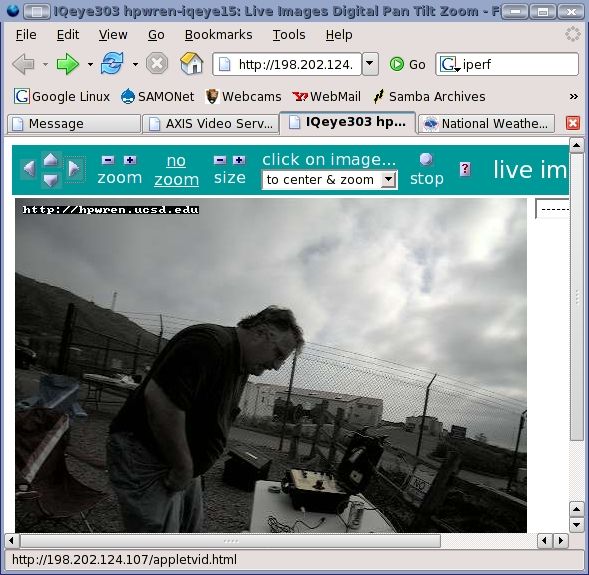Reload the page with the refresh icon

[112, 63]
